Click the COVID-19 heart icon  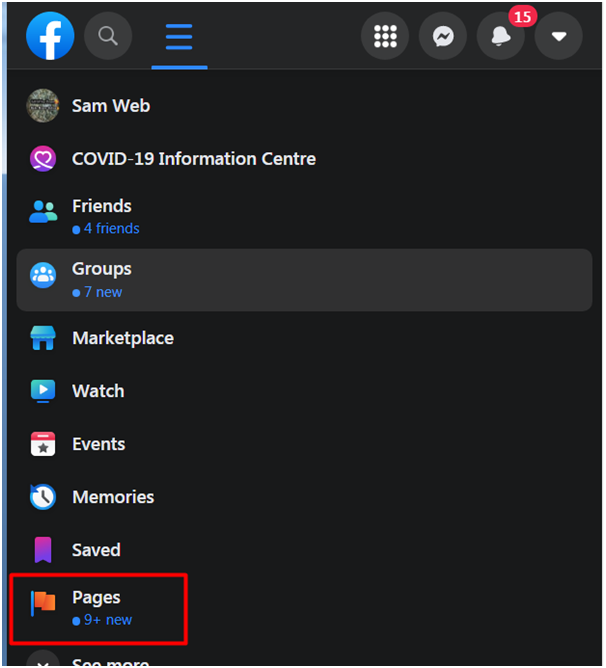click(x=43, y=158)
